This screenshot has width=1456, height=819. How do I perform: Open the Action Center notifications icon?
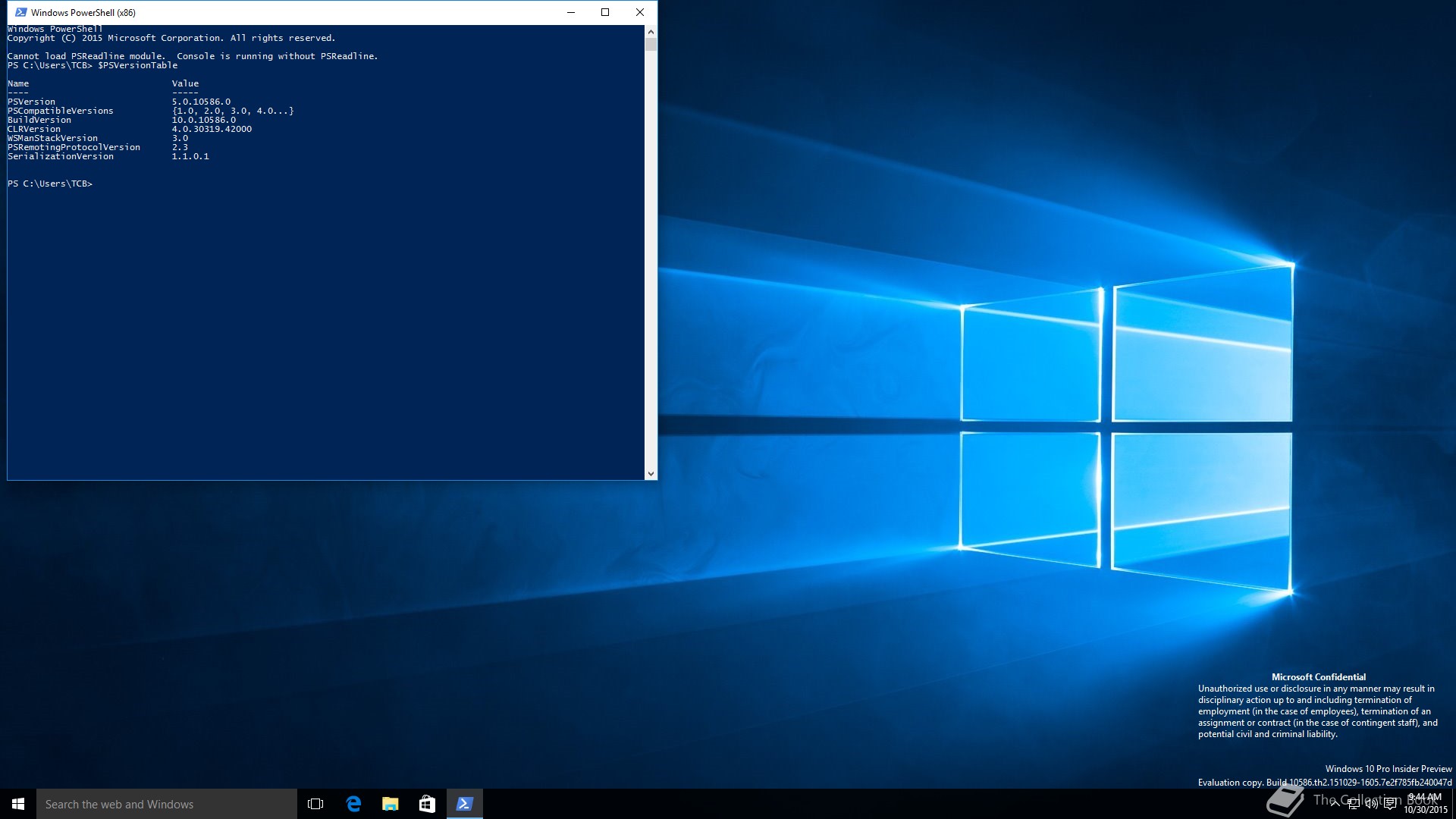click(x=1390, y=804)
